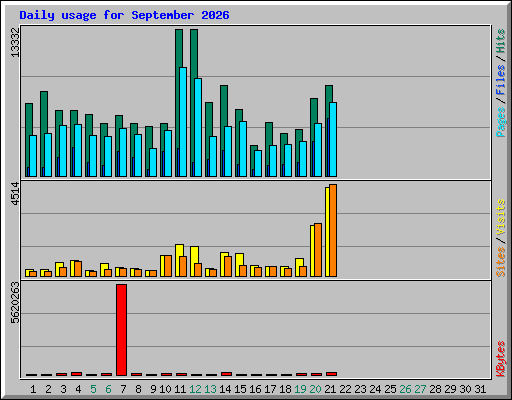Click green weekend day label 6
This screenshot has height=400, width=512.
tap(108, 389)
